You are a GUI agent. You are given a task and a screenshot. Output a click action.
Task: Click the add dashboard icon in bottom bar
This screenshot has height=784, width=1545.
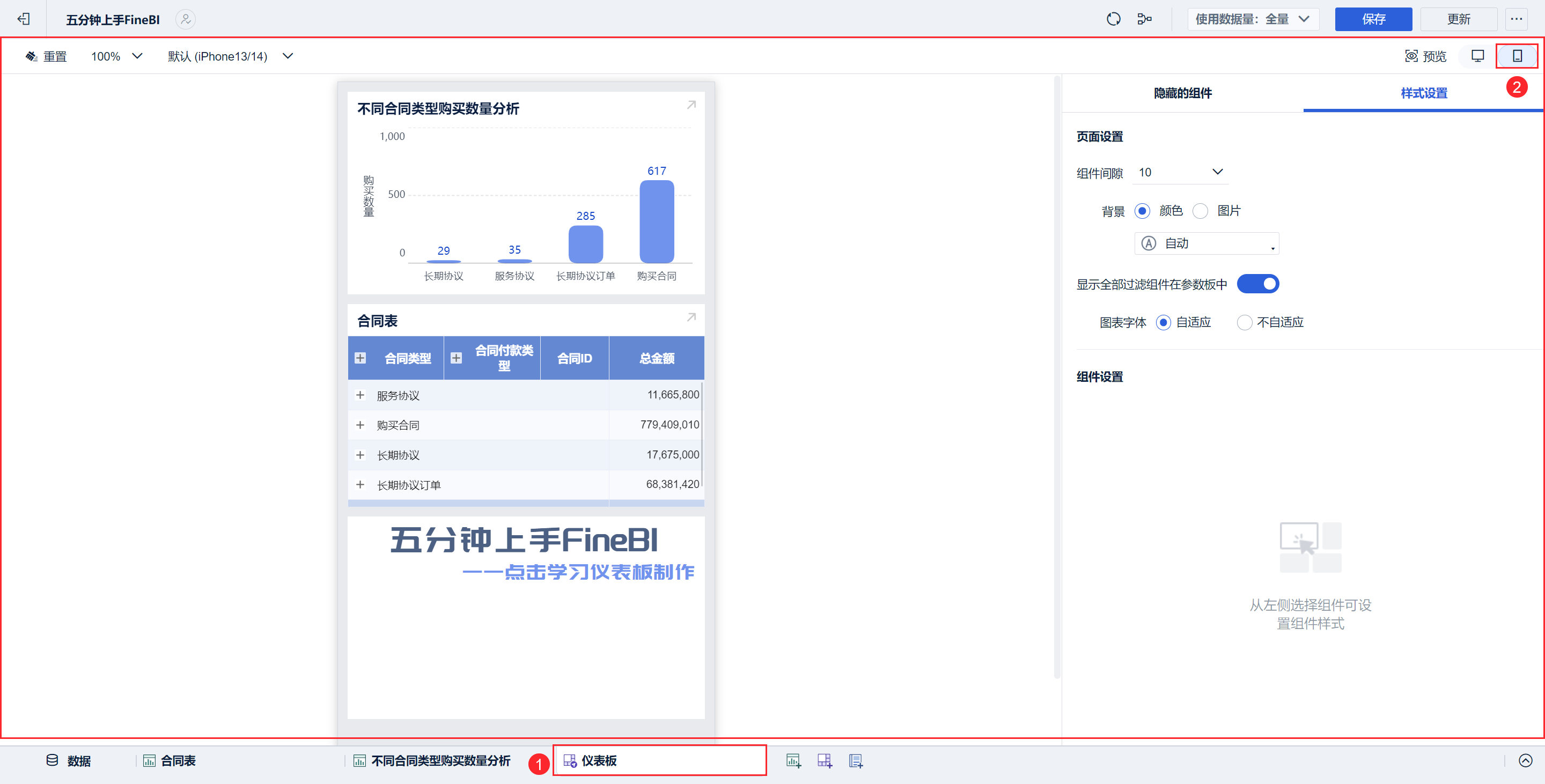(x=824, y=760)
